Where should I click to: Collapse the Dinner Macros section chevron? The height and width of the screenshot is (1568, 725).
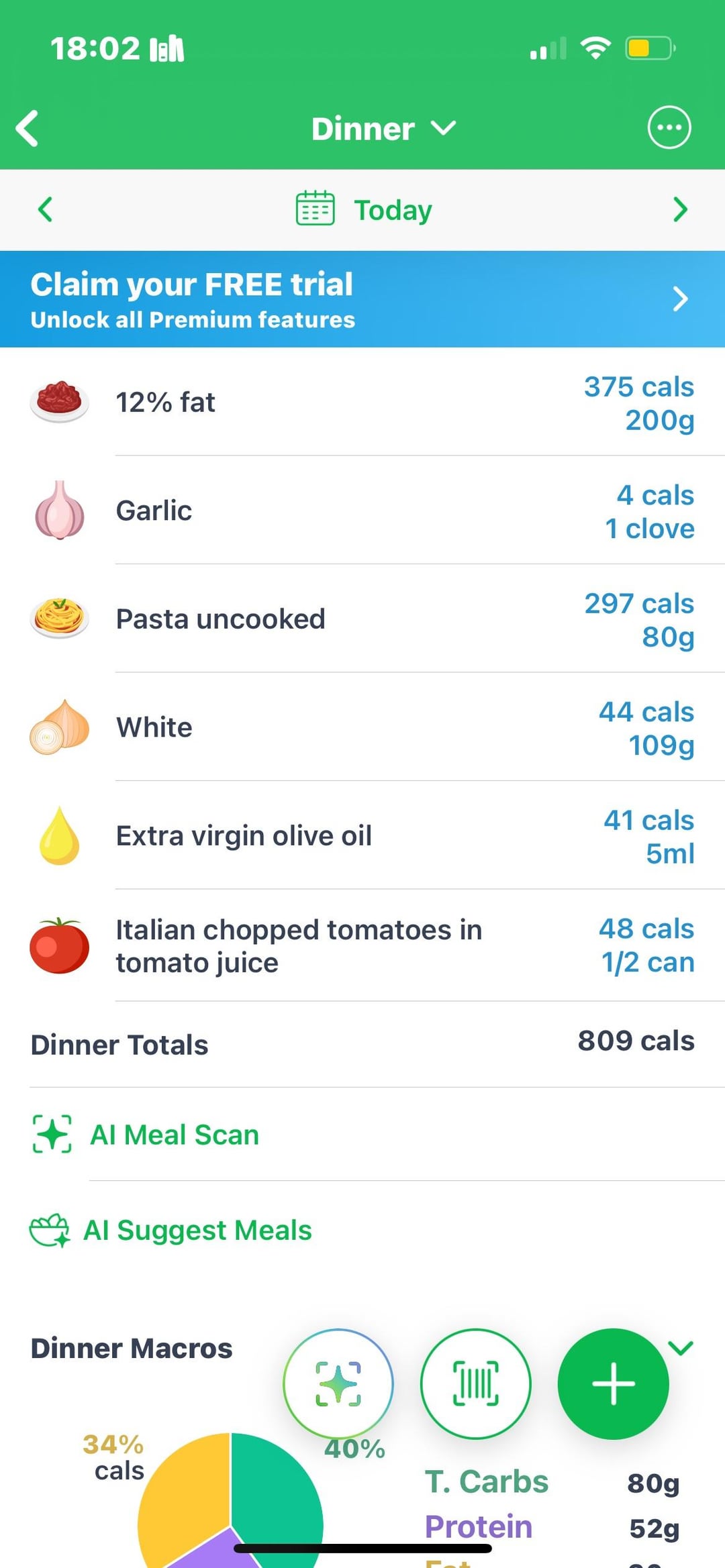[x=681, y=1347]
